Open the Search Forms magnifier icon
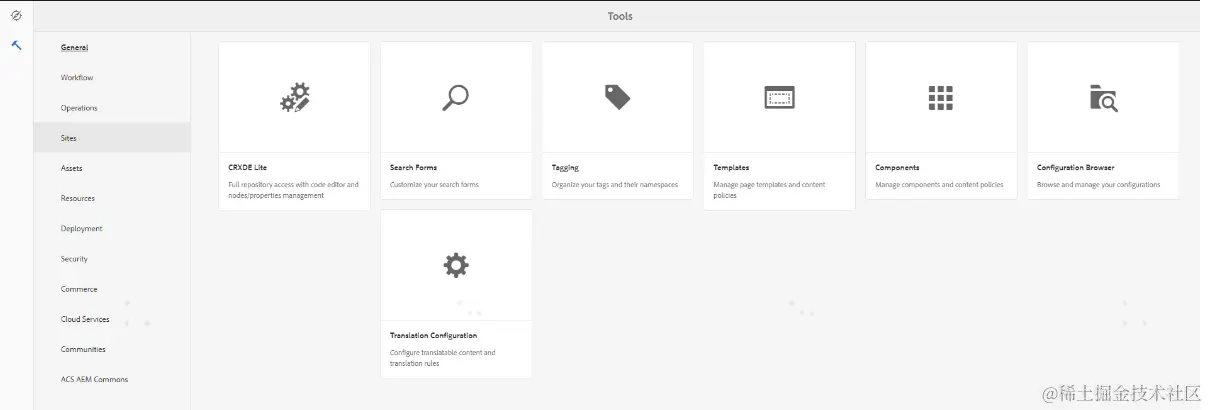The width and height of the screenshot is (1208, 410). [x=456, y=97]
